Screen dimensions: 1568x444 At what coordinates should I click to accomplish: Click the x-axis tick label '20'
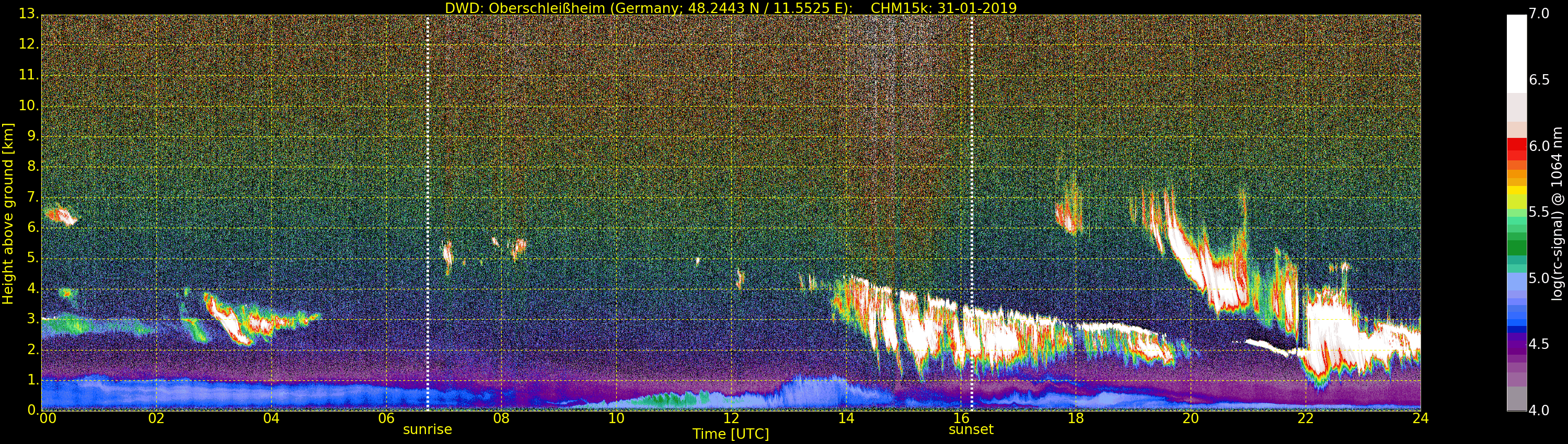click(x=1191, y=418)
